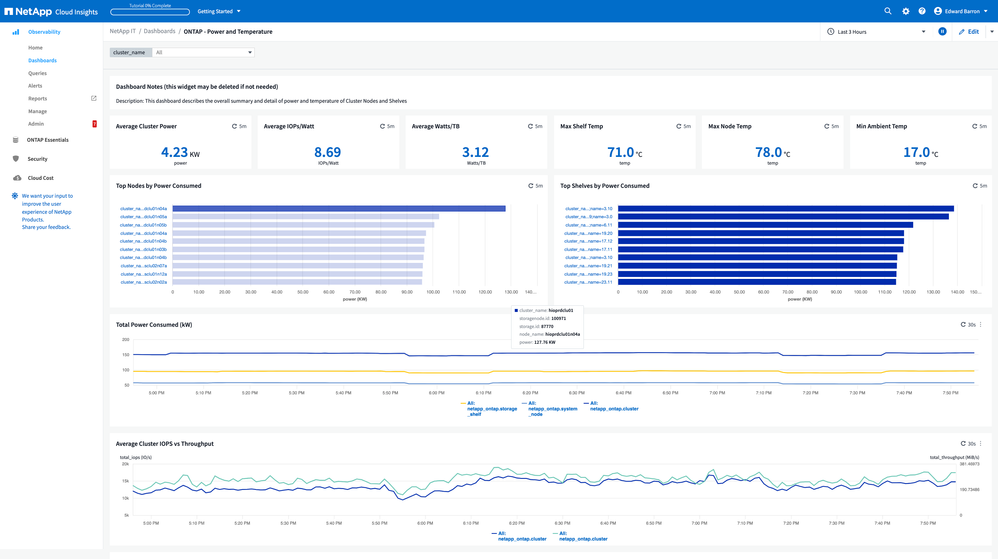Screen dimensions: 998x559
Task: Click the Observability bar chart icon
Action: click(16, 32)
